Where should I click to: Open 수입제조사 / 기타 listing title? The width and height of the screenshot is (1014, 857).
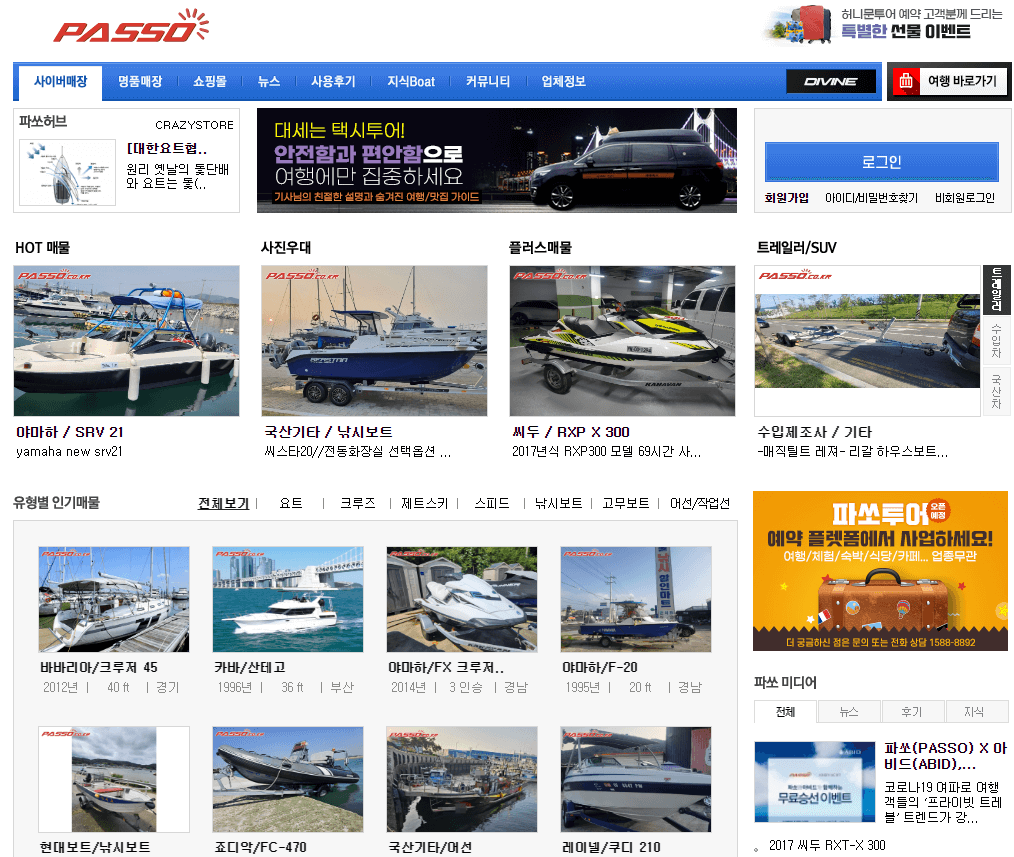pos(814,432)
